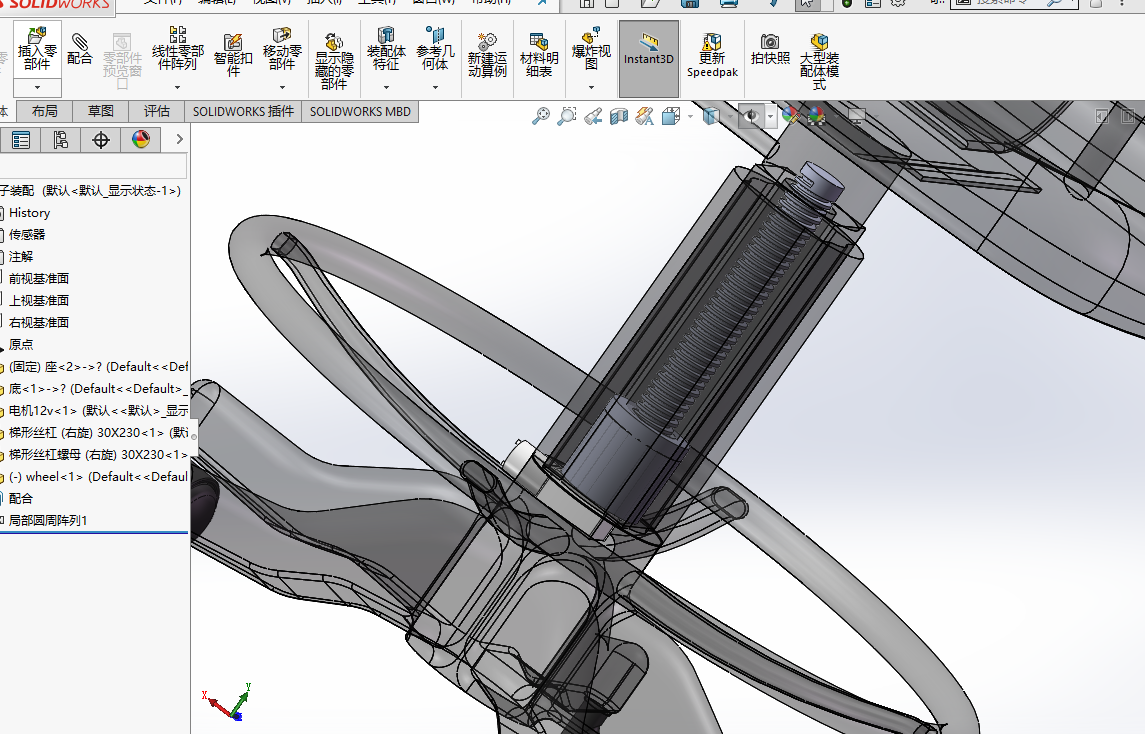Toggle the hide/show items eye icon
The width and height of the screenshot is (1145, 734).
click(751, 116)
